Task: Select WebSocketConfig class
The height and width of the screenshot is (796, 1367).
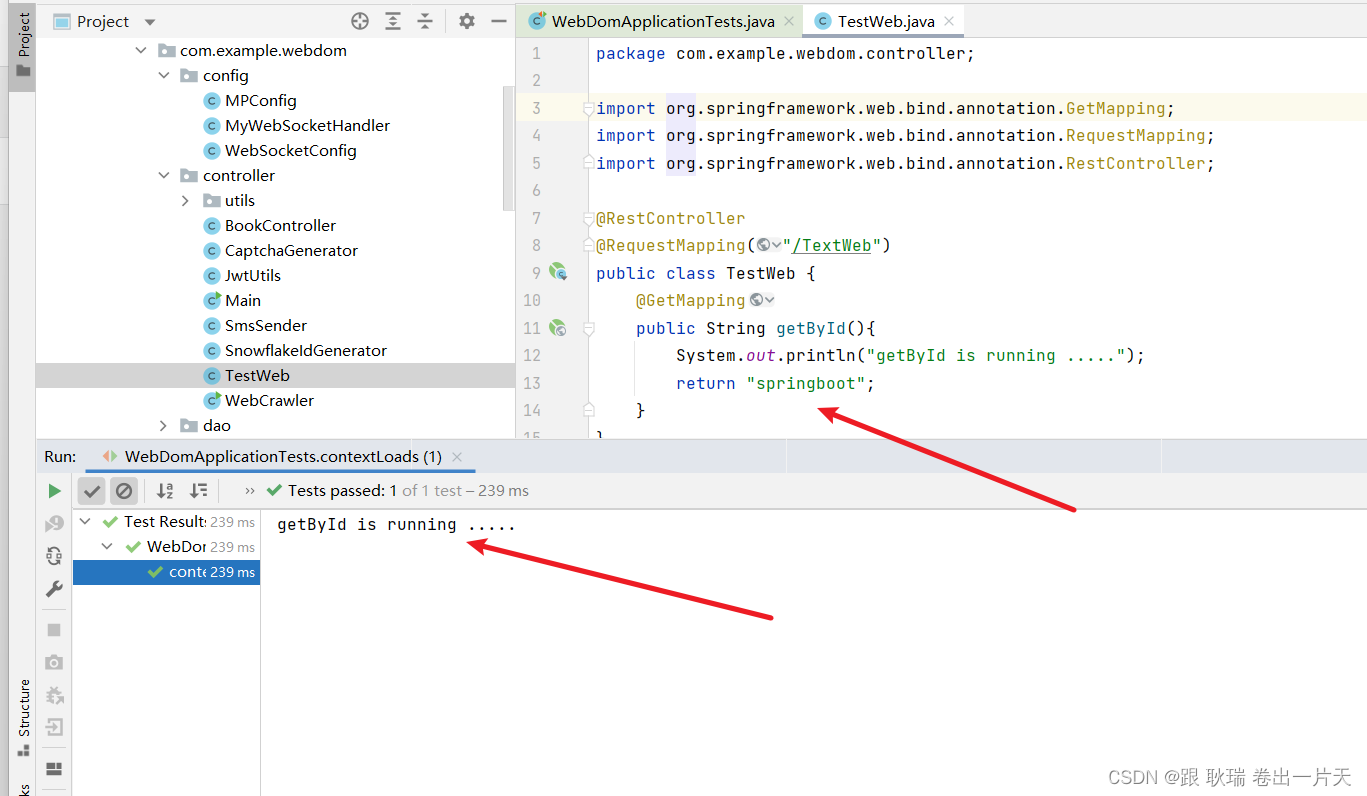Action: pos(290,150)
